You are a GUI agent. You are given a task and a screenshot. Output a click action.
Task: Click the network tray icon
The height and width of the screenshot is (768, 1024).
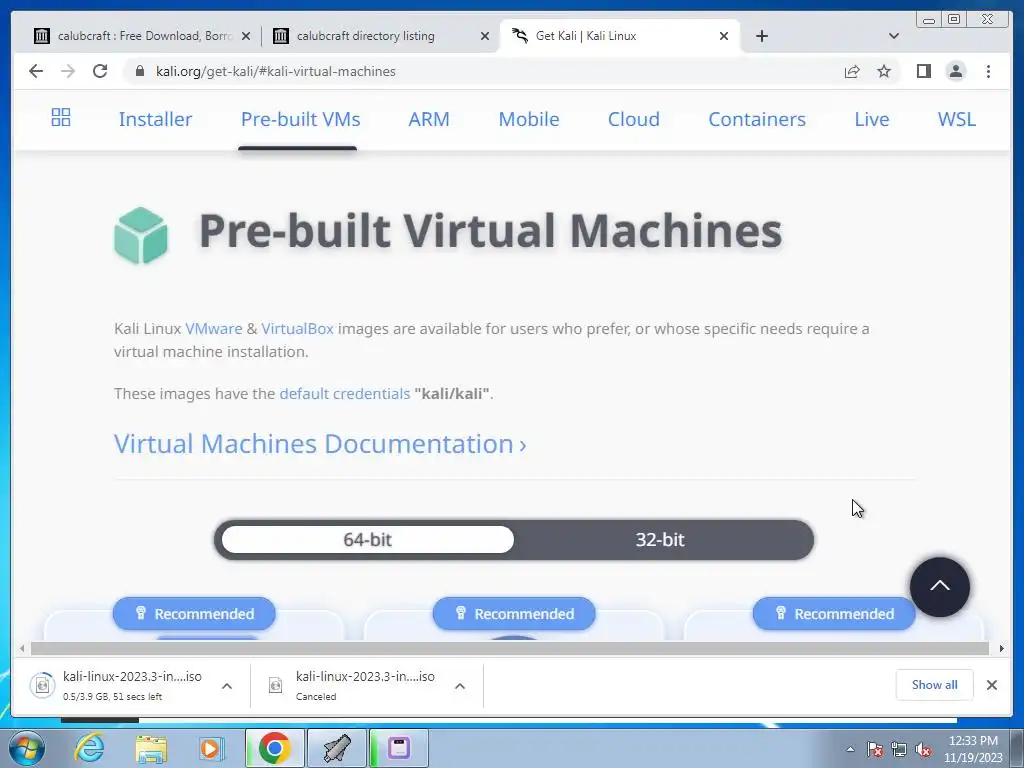click(x=899, y=749)
